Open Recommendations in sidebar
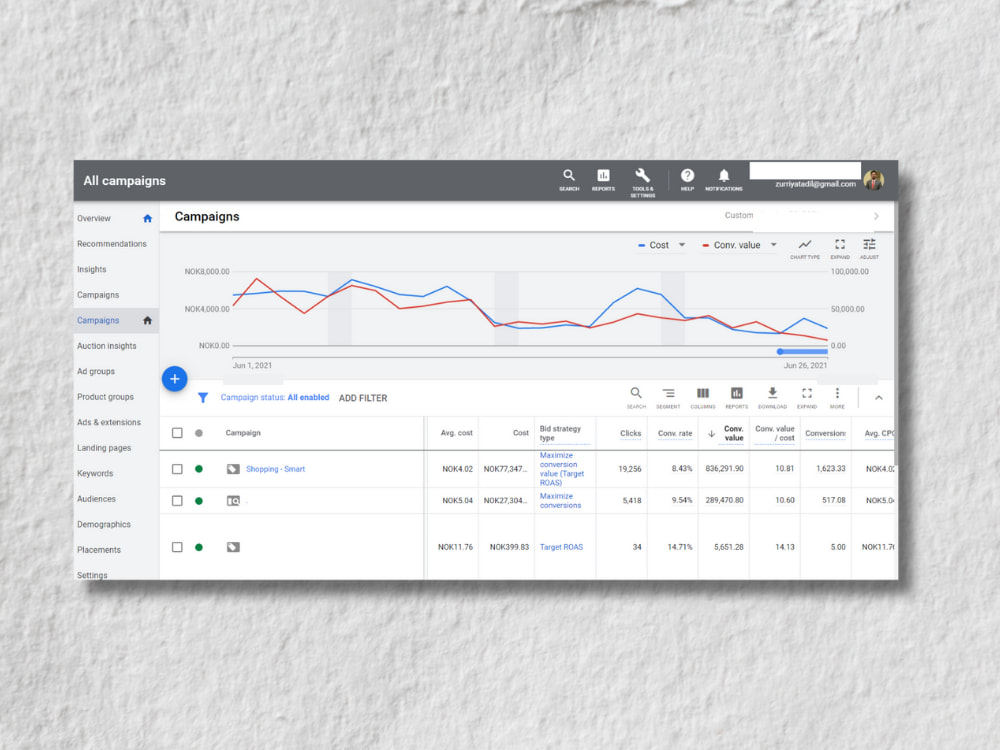The height and width of the screenshot is (750, 1000). (x=112, y=244)
